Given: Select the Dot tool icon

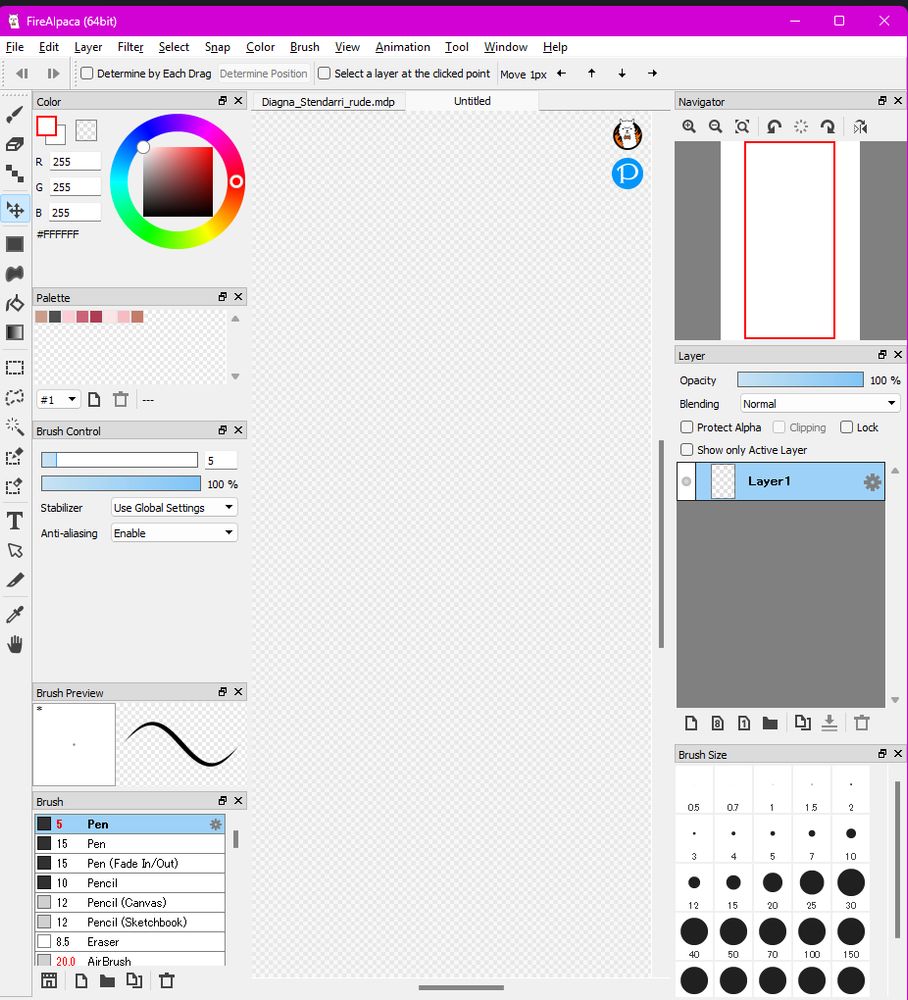Looking at the screenshot, I should [15, 173].
